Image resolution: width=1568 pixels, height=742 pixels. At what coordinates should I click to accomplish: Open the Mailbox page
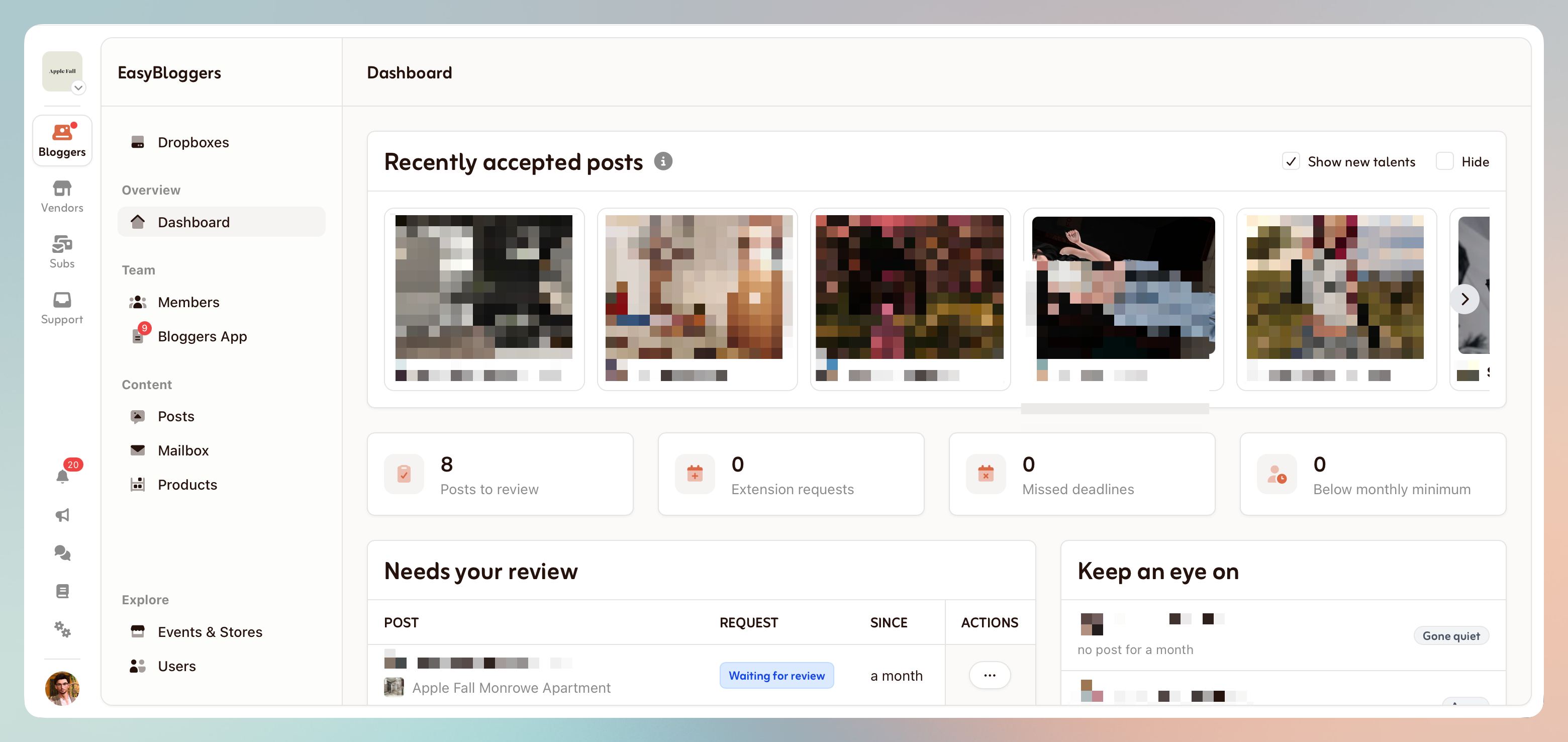click(222, 450)
